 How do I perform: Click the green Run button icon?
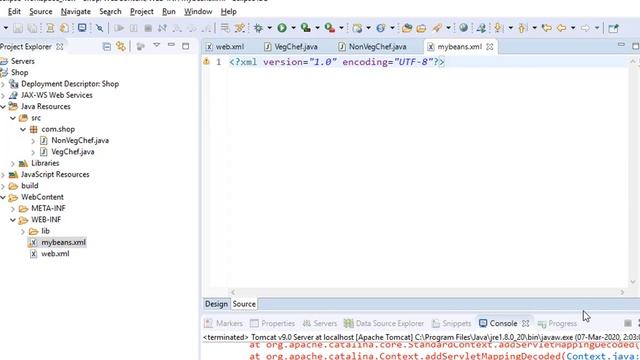click(282, 28)
